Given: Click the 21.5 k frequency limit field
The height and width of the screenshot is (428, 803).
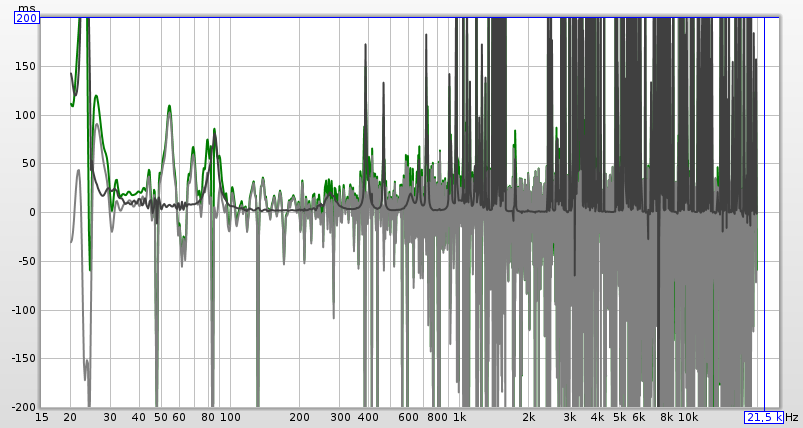Looking at the screenshot, I should (x=764, y=417).
